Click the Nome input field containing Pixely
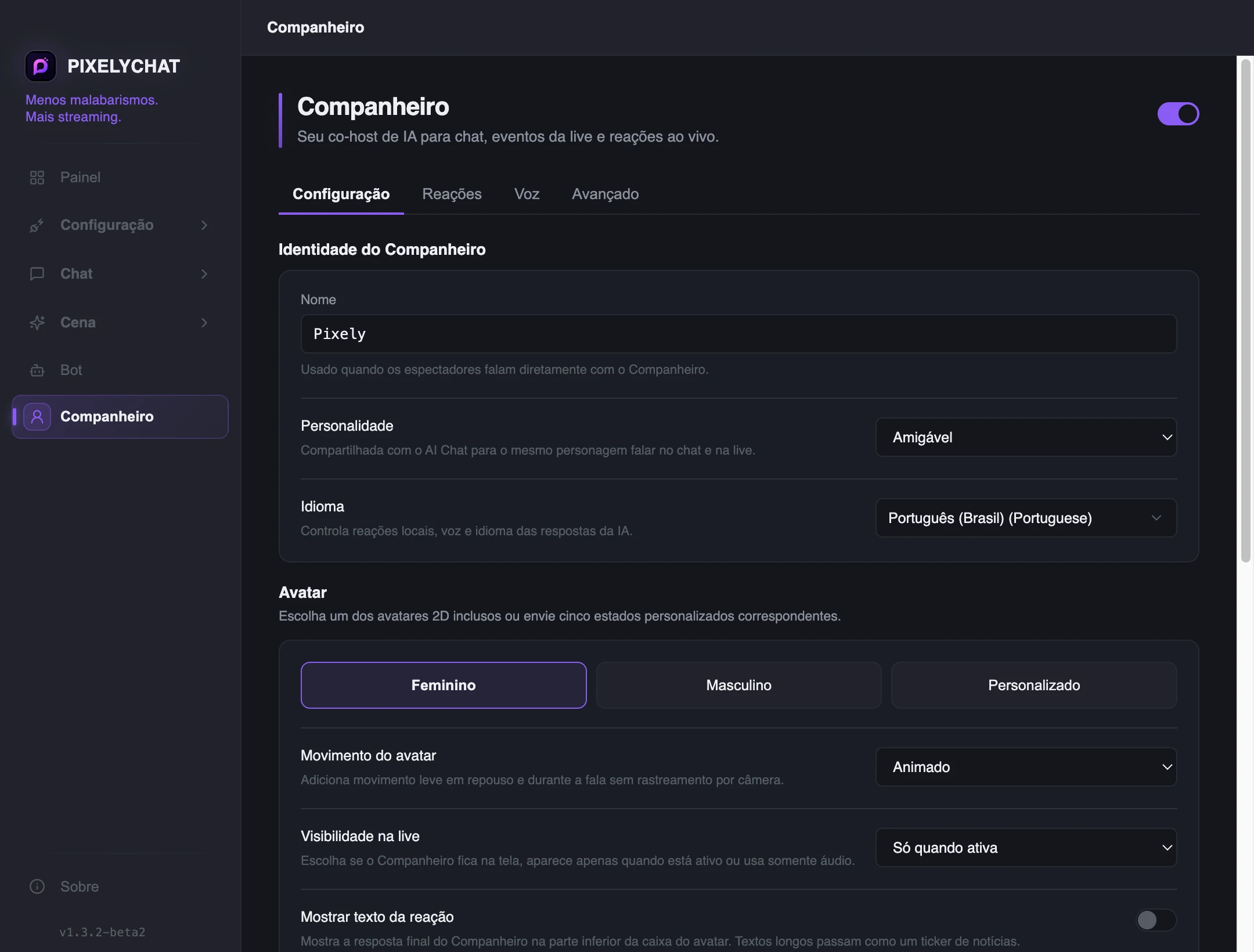1254x952 pixels. pos(738,334)
